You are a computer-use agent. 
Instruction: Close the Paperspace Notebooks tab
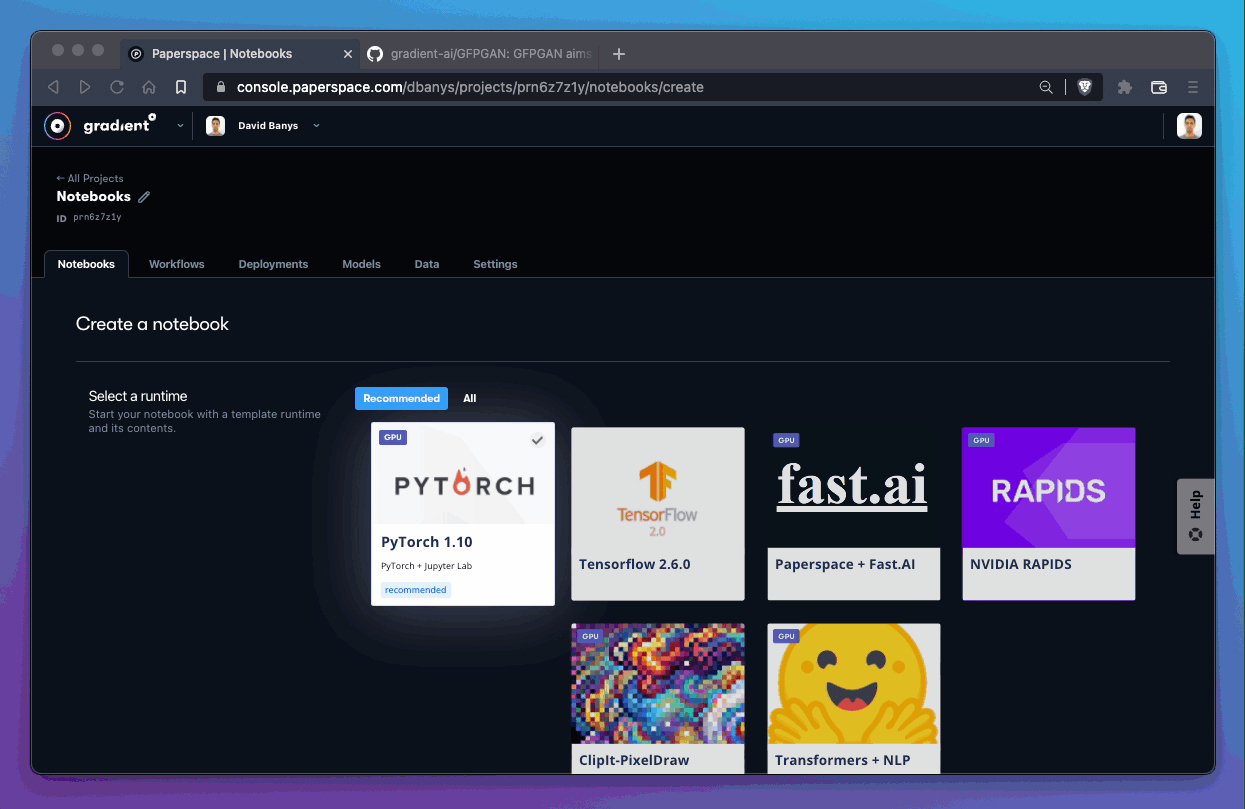pyautogui.click(x=348, y=54)
